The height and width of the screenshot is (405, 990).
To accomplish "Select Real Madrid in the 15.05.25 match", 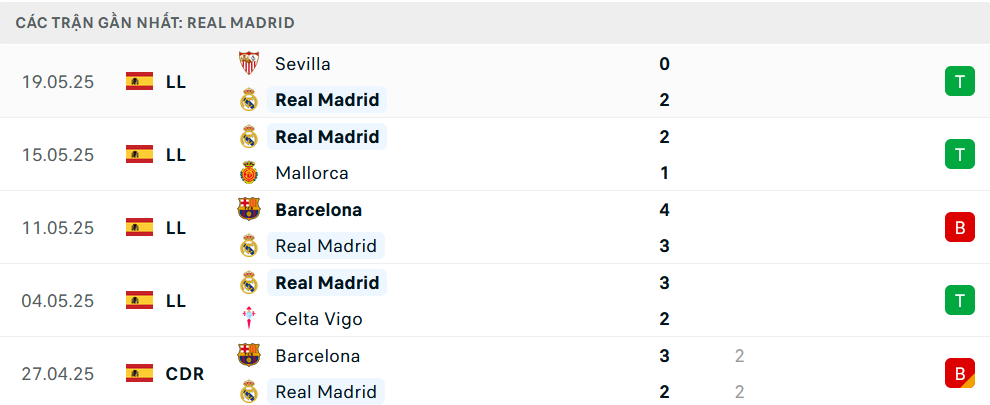I will tap(327, 137).
